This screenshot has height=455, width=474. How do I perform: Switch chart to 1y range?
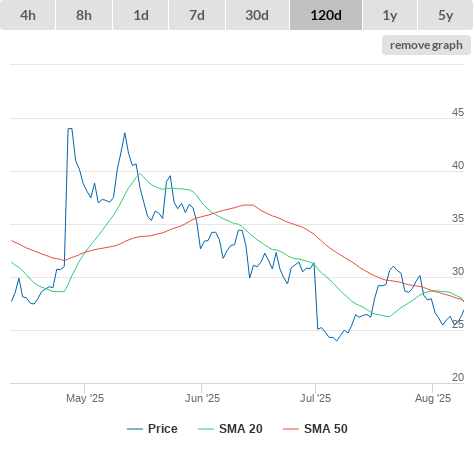click(x=390, y=15)
